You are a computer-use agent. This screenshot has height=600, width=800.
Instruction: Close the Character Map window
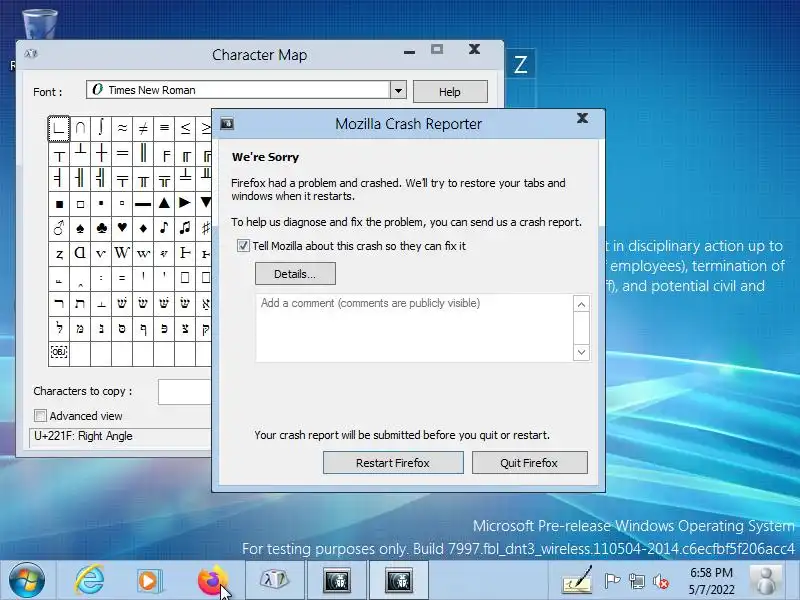pos(474,49)
